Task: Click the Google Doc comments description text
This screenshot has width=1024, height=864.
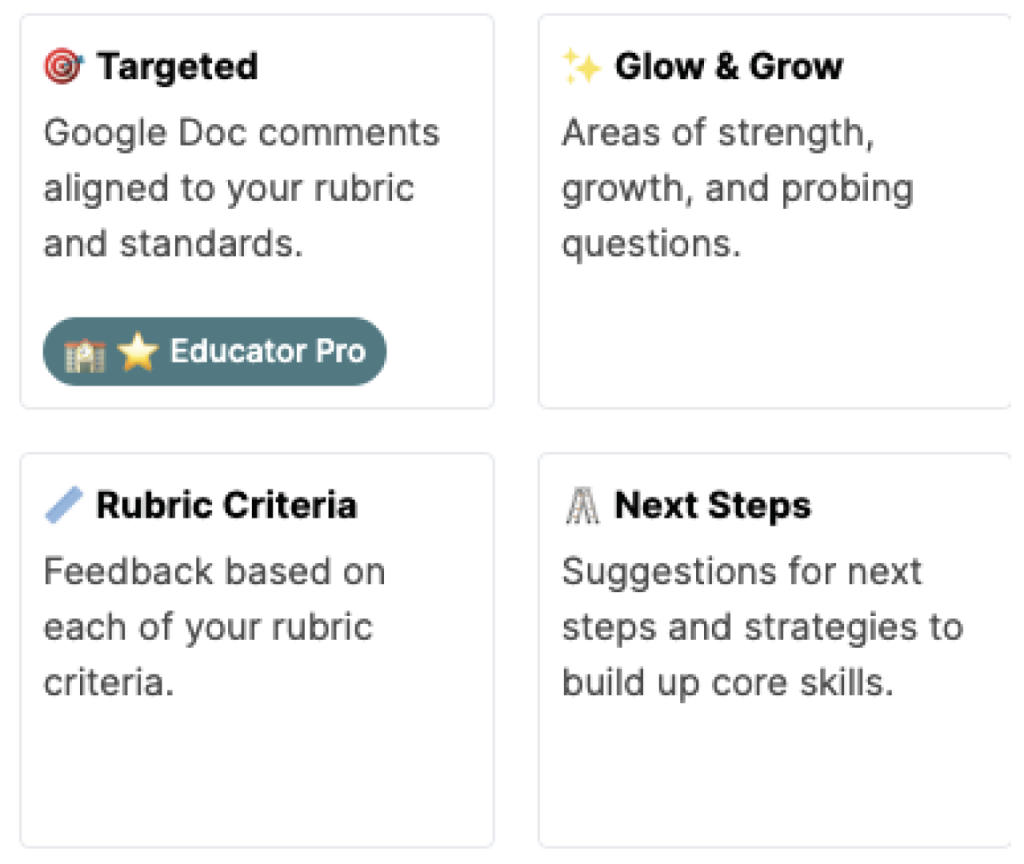Action: click(242, 188)
